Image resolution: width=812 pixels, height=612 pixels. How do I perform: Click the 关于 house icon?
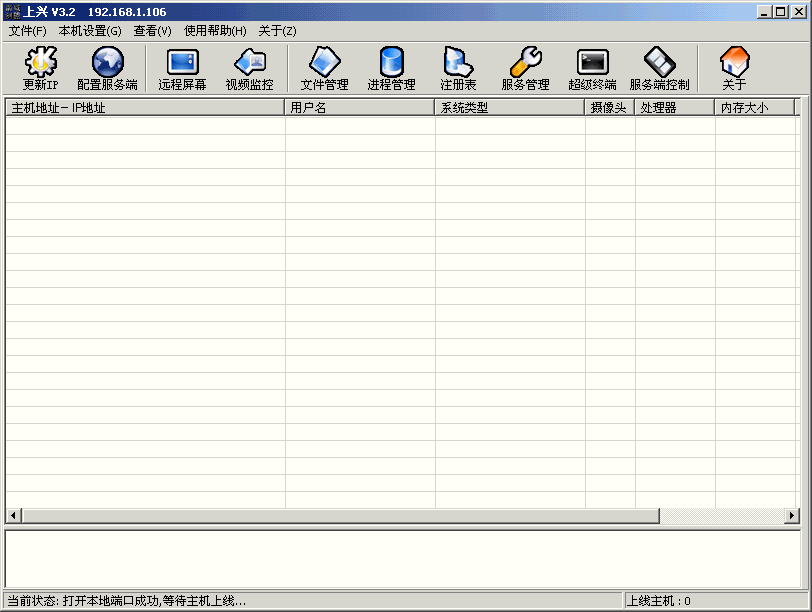click(x=734, y=68)
